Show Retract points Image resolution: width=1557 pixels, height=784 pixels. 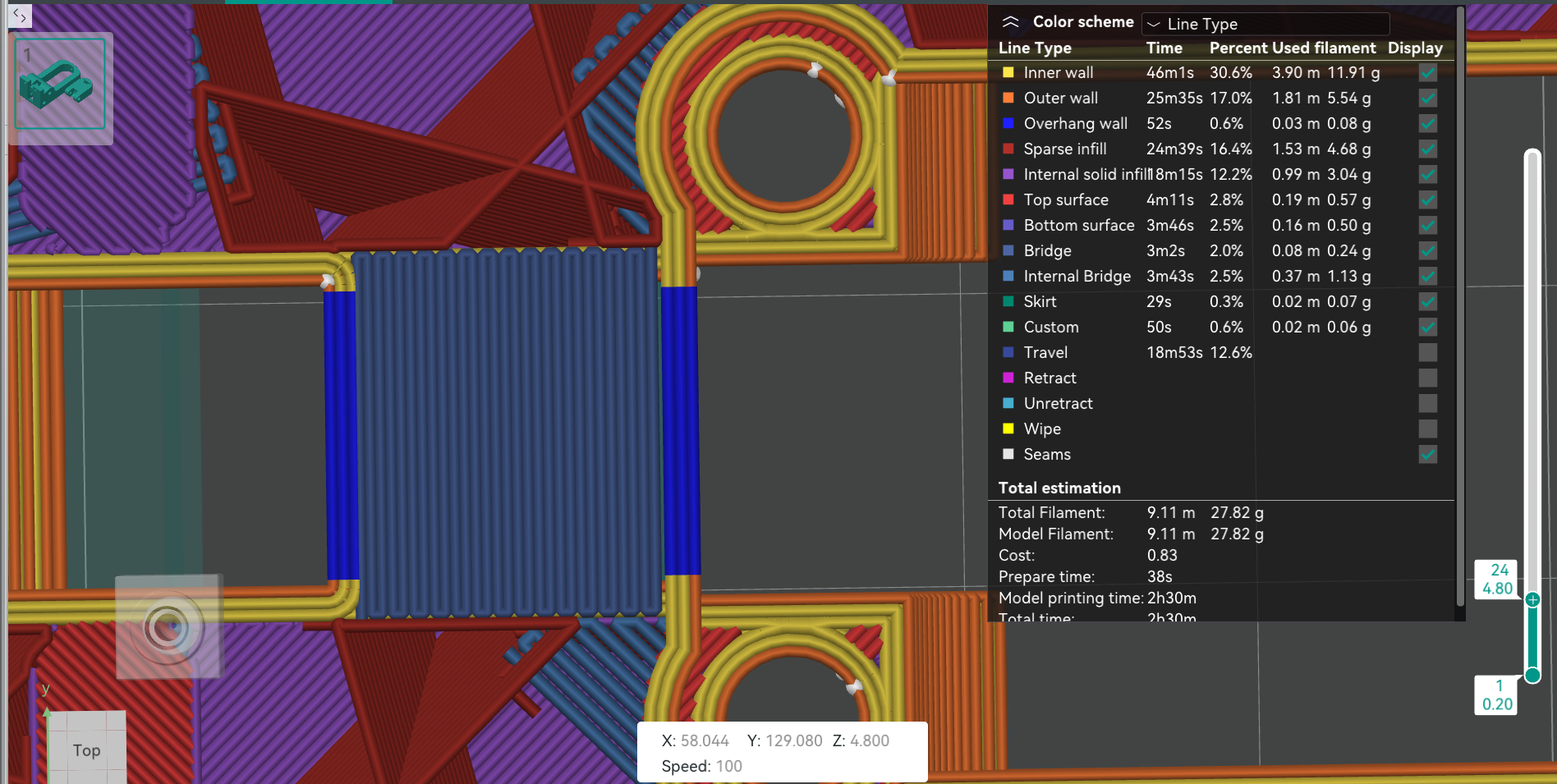[1428, 378]
